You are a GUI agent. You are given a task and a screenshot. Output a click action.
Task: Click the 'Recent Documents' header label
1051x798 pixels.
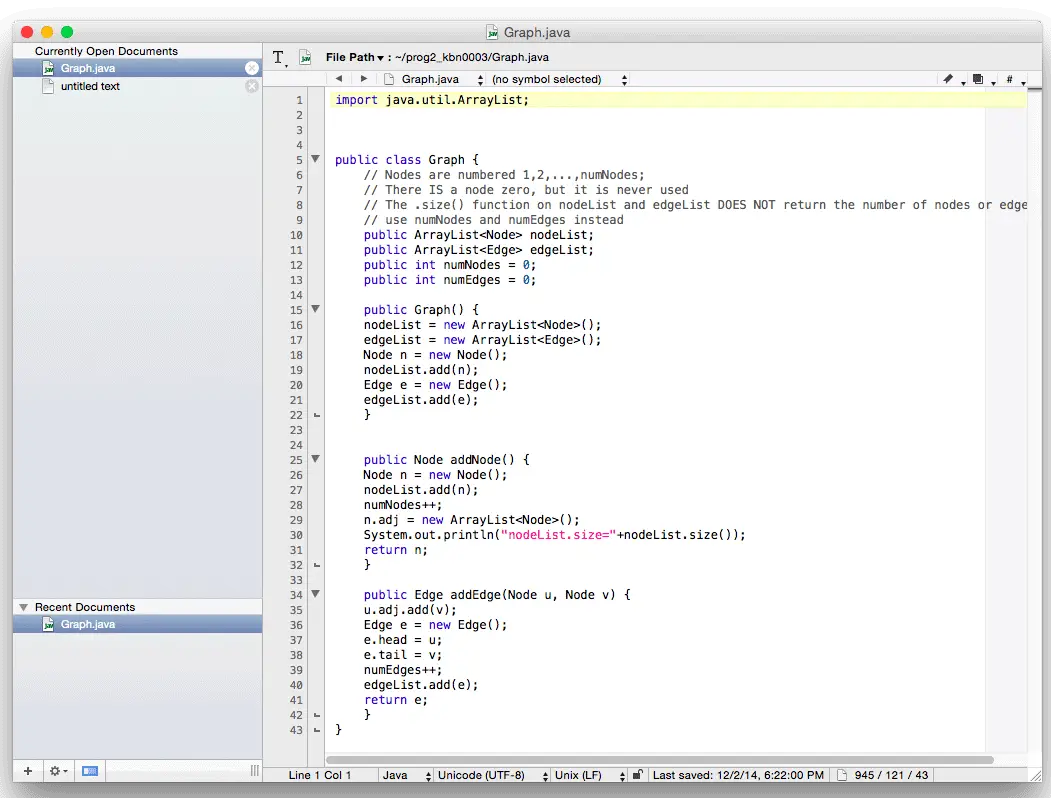[x=85, y=607]
